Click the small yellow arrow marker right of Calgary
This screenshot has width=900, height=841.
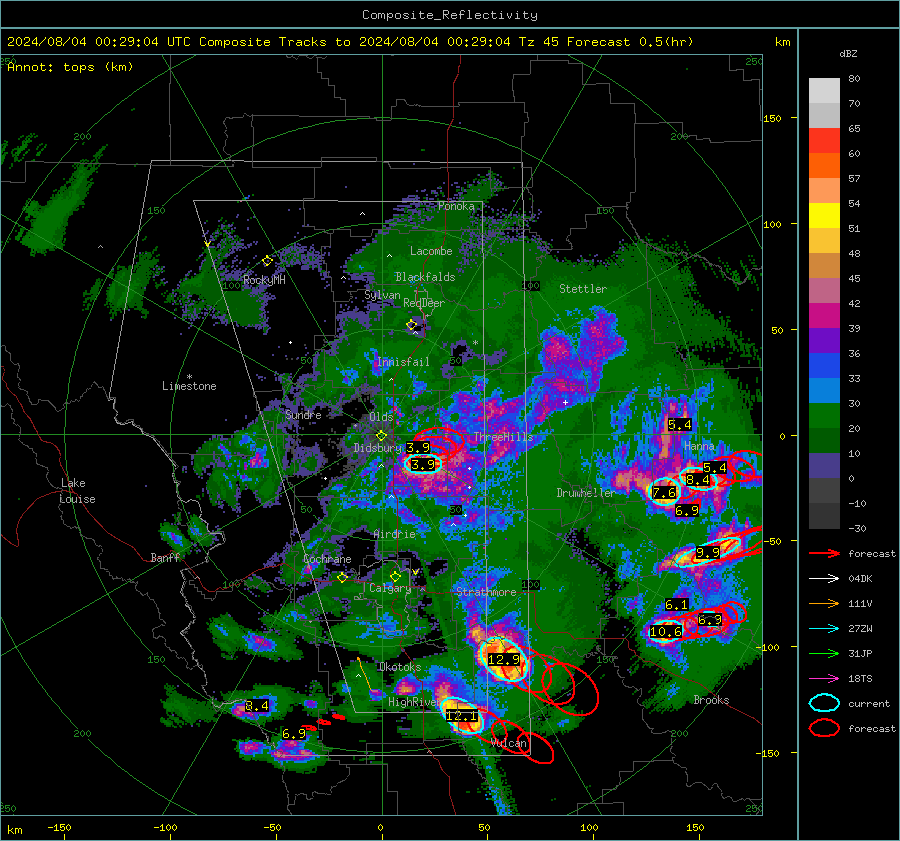[415, 572]
